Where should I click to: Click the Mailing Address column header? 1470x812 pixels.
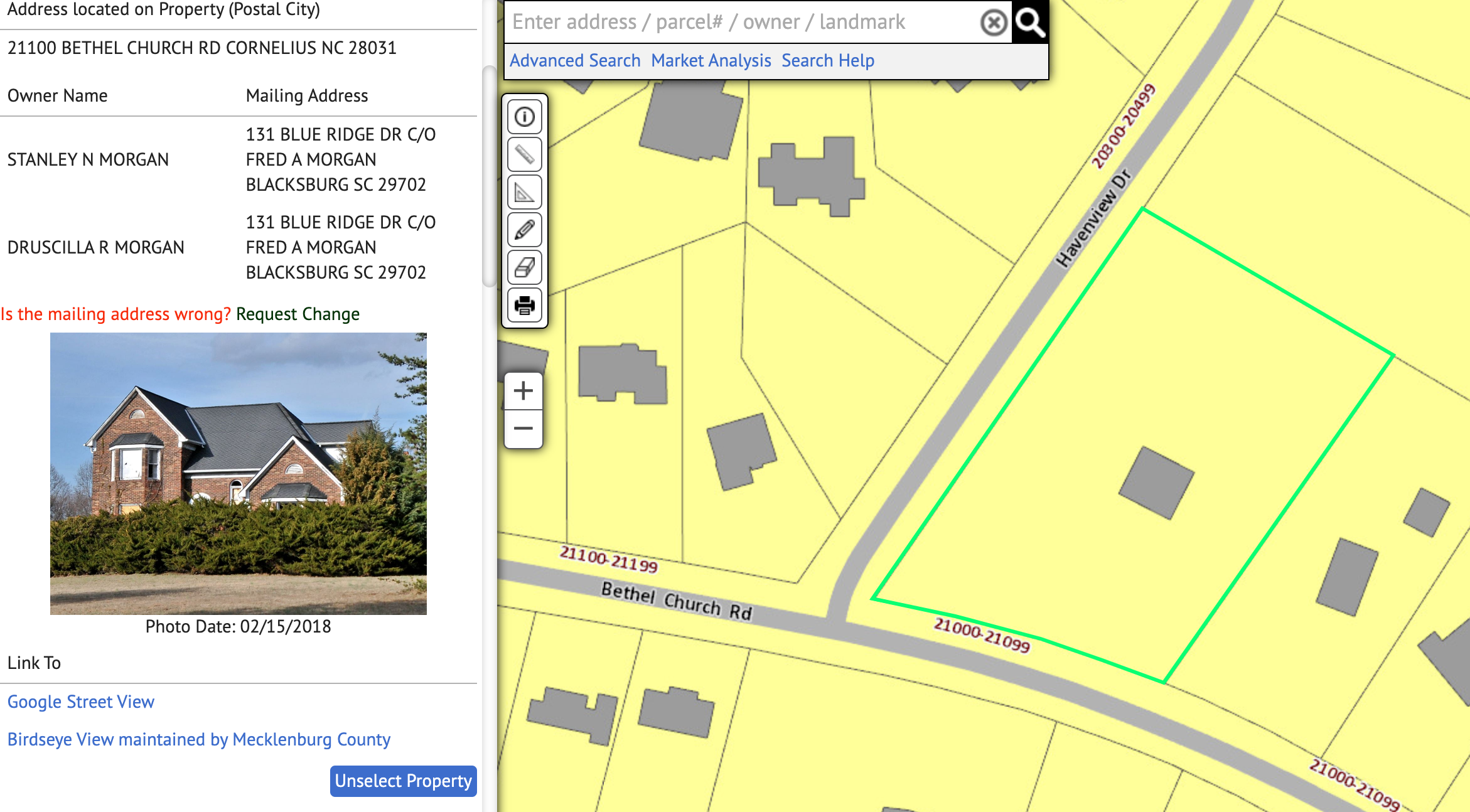(307, 95)
